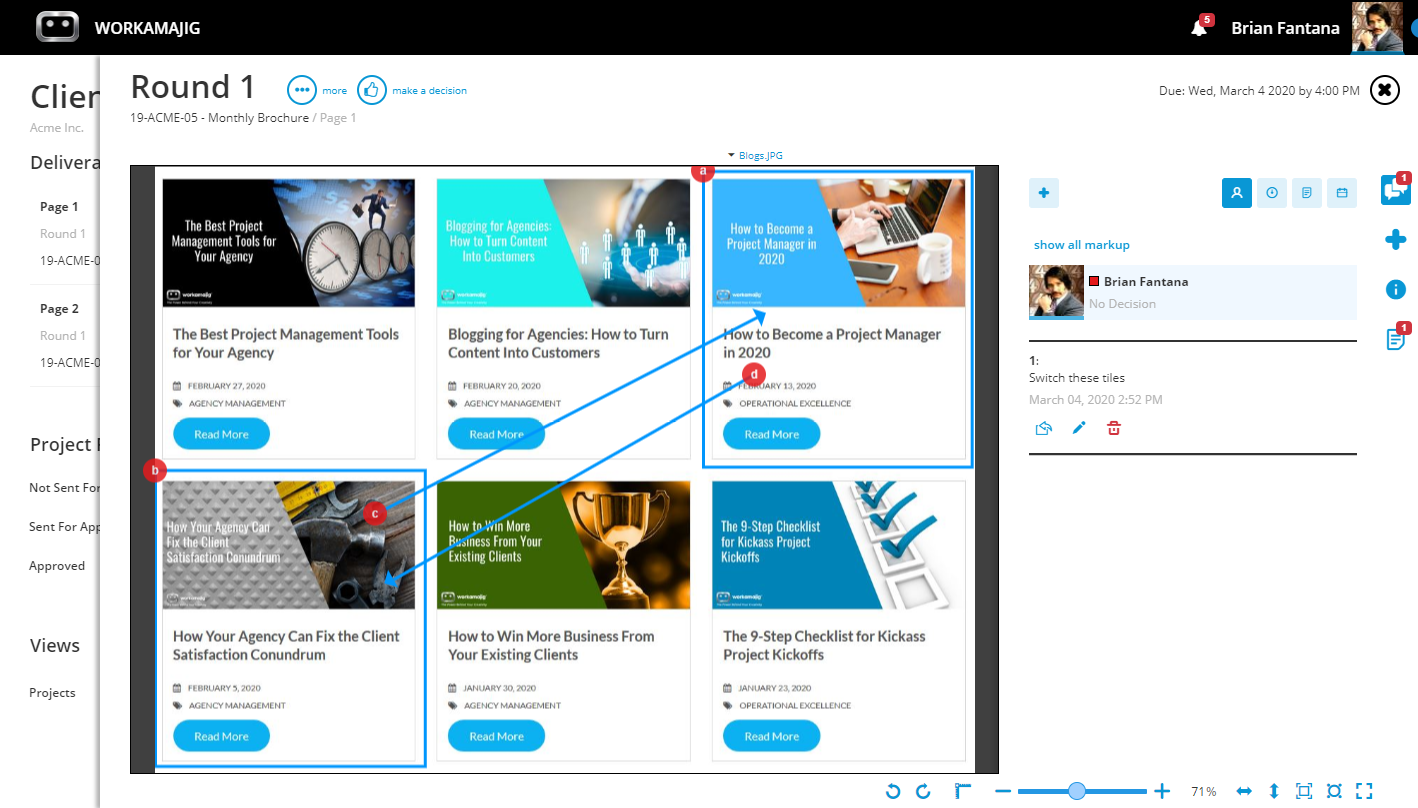This screenshot has width=1418, height=808.
Task: Toggle the ruler tool
Action: click(963, 791)
